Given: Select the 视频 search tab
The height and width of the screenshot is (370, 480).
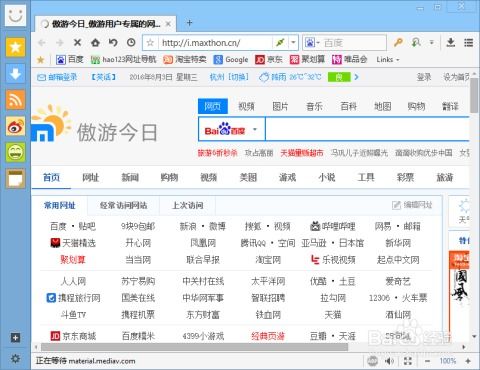Looking at the screenshot, I should pos(246,106).
